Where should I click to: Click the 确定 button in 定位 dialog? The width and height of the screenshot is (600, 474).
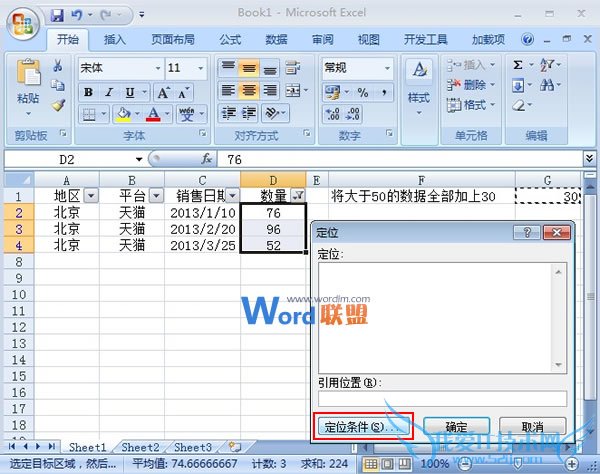[457, 427]
